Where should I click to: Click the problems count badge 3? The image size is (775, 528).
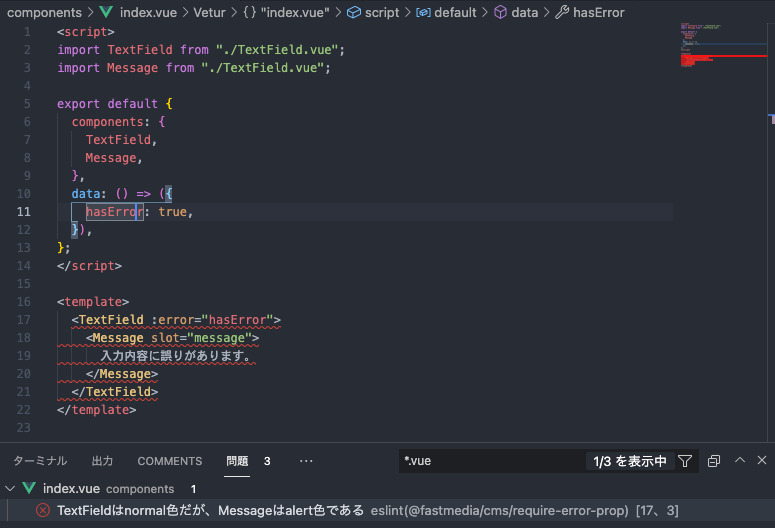click(x=267, y=461)
